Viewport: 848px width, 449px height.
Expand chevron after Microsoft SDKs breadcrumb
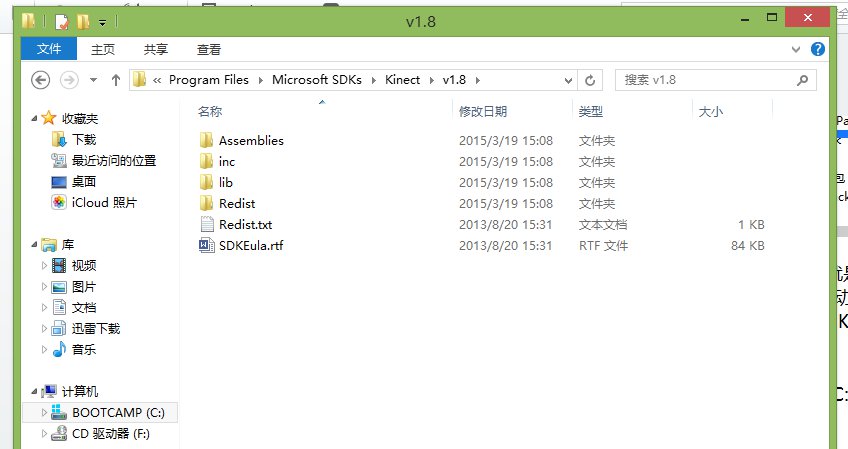[374, 81]
